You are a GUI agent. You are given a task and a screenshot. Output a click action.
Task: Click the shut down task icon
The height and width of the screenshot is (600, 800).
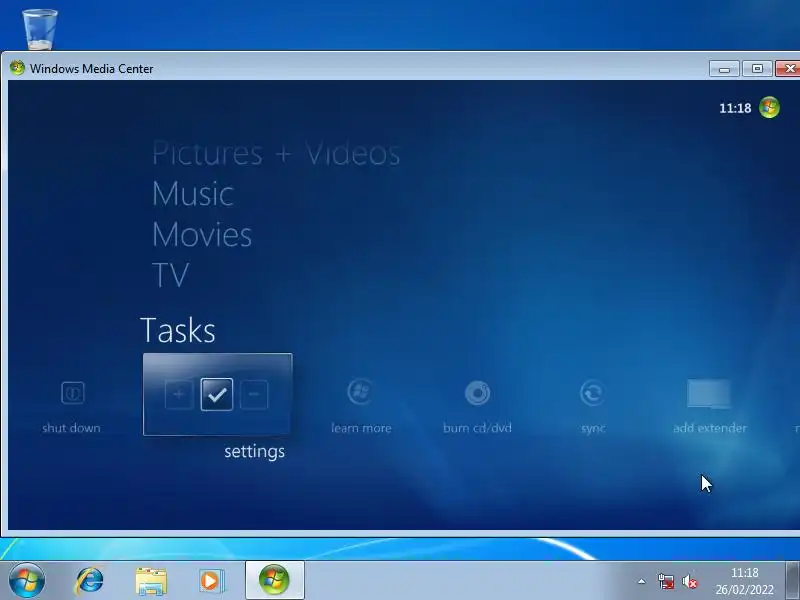(x=72, y=393)
